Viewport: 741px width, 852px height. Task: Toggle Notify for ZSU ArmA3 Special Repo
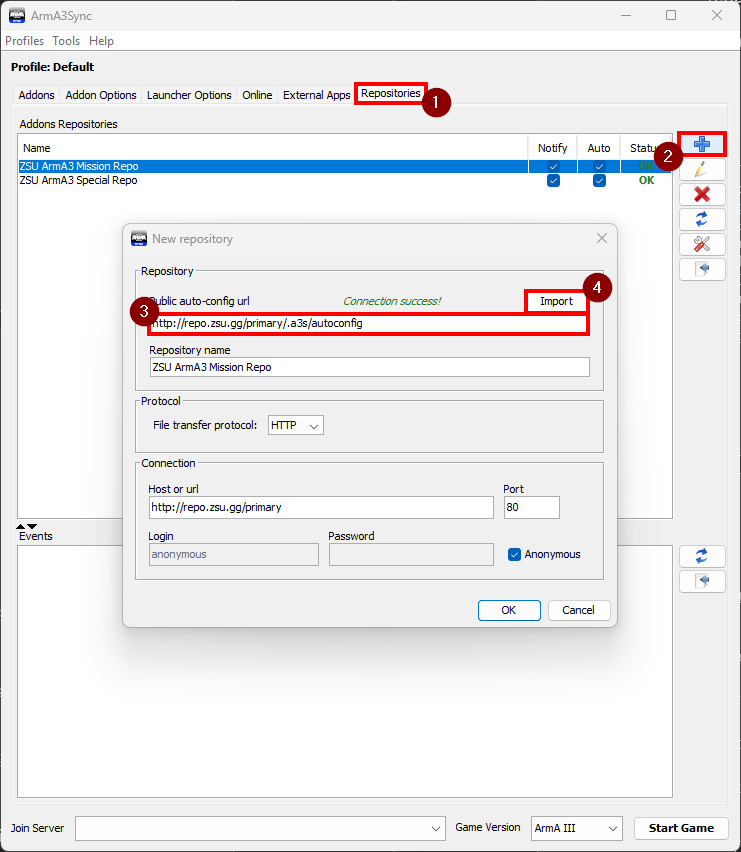(553, 181)
